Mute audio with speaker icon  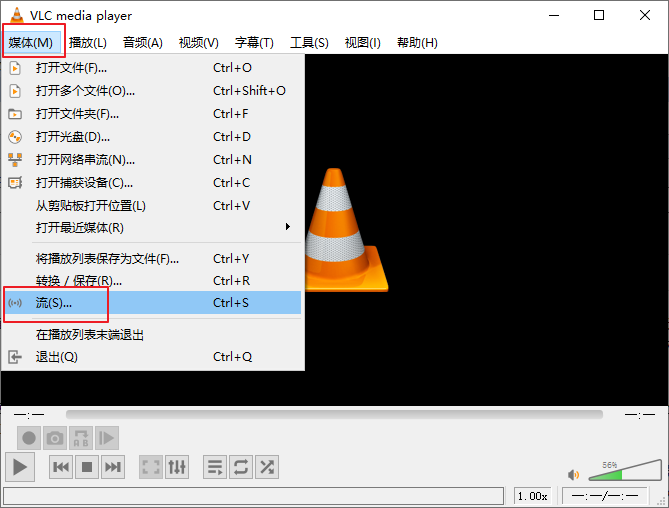pyautogui.click(x=574, y=475)
